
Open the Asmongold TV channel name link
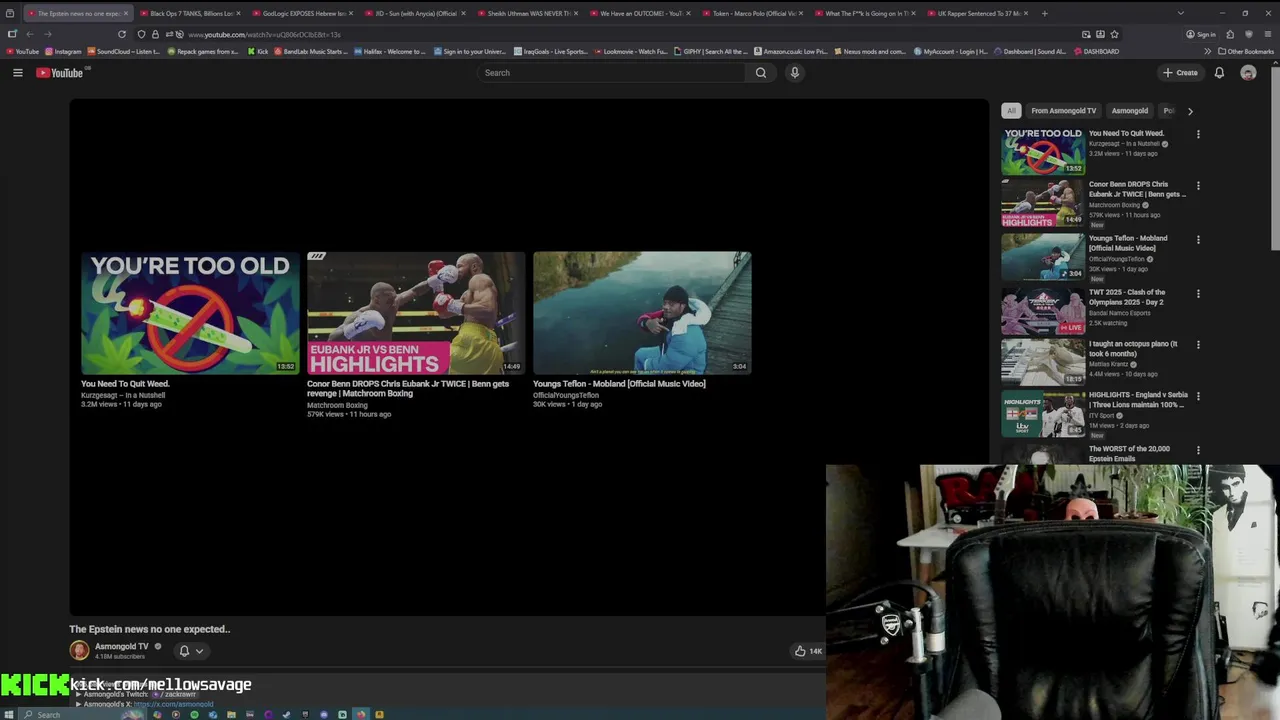pos(121,647)
